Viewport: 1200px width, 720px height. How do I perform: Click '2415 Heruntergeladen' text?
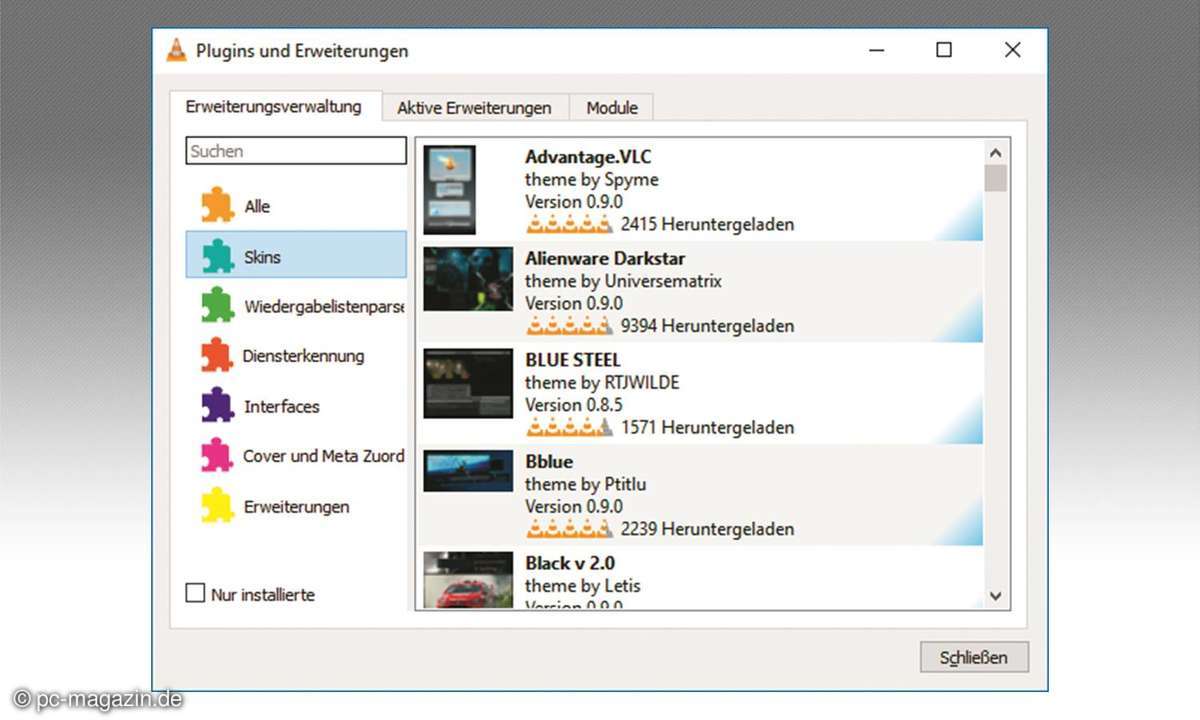click(x=707, y=224)
